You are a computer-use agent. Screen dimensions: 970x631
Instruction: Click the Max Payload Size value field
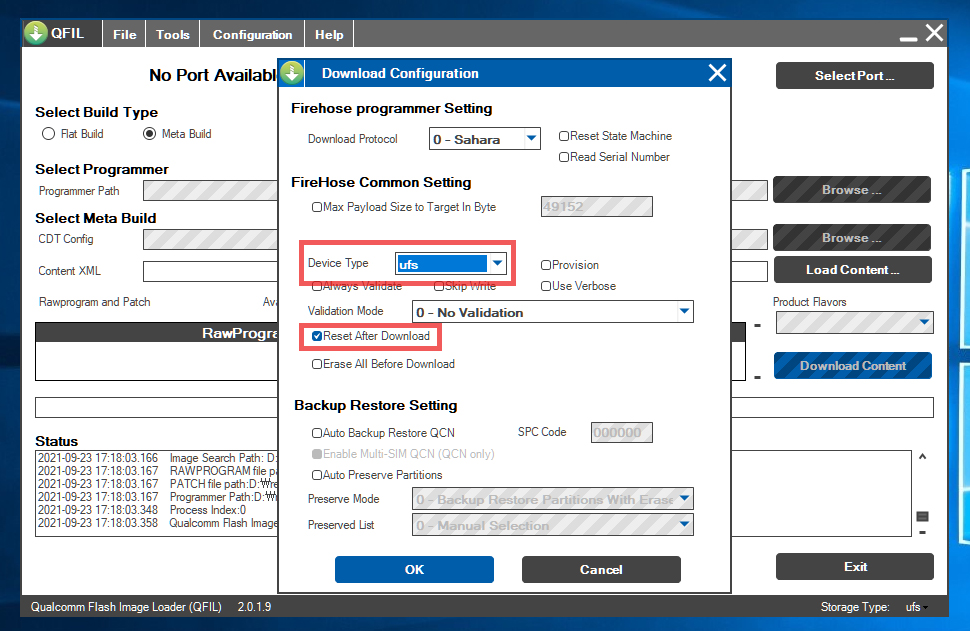(596, 207)
